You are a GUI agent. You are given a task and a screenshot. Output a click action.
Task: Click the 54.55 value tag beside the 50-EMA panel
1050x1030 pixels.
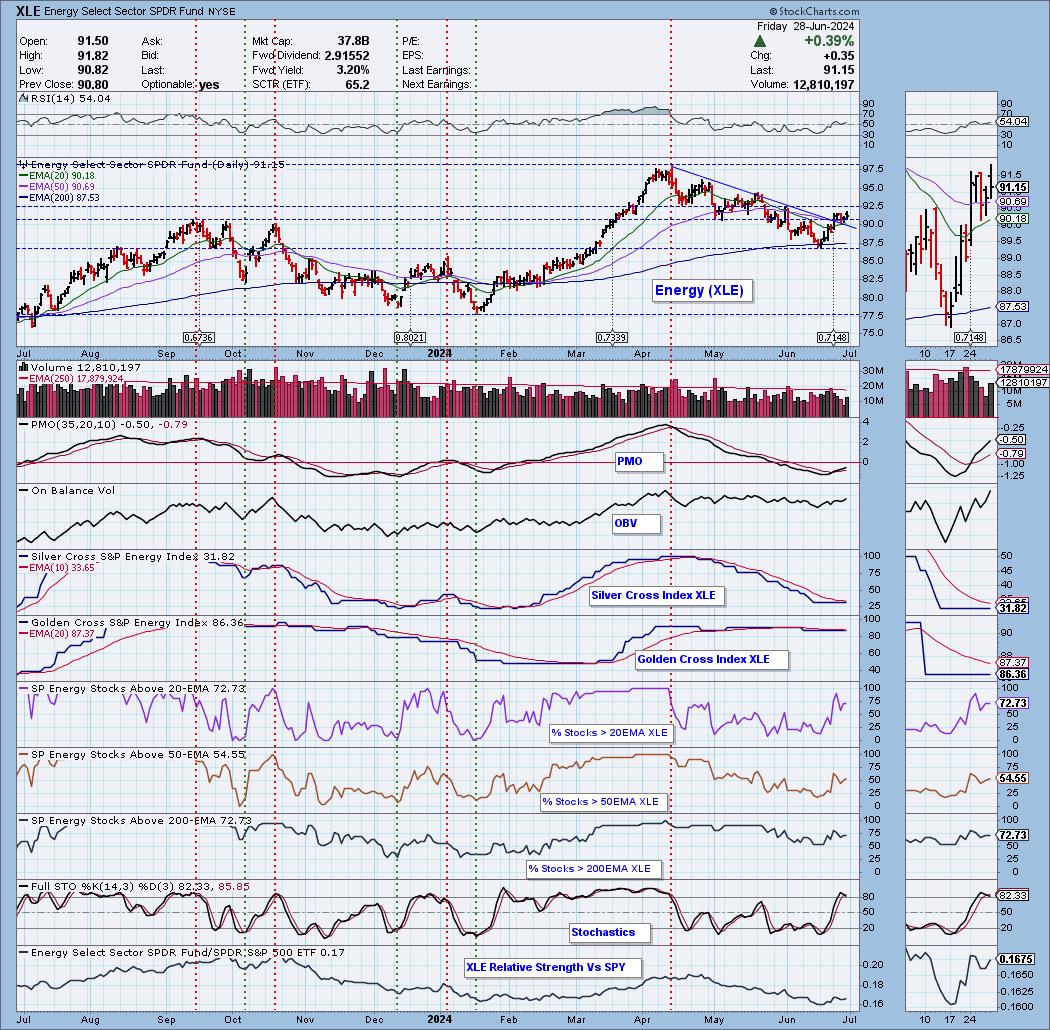(x=1013, y=778)
